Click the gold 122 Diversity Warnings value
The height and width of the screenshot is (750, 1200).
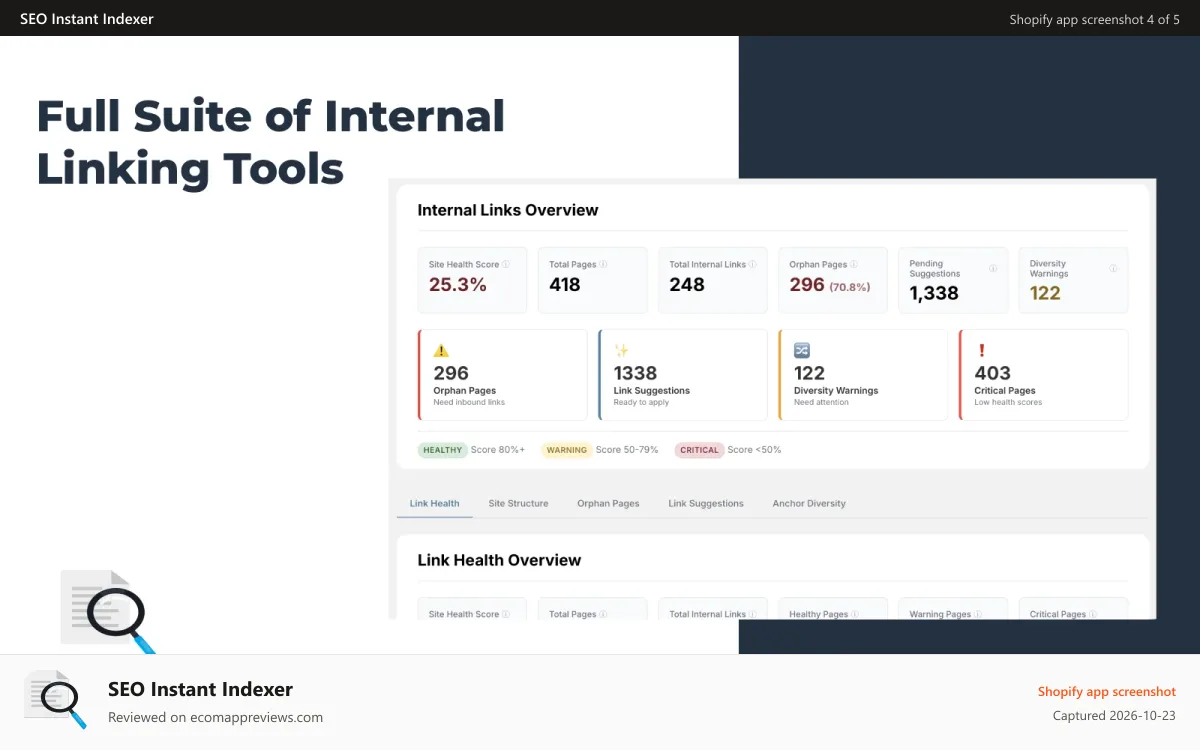pyautogui.click(x=1045, y=293)
